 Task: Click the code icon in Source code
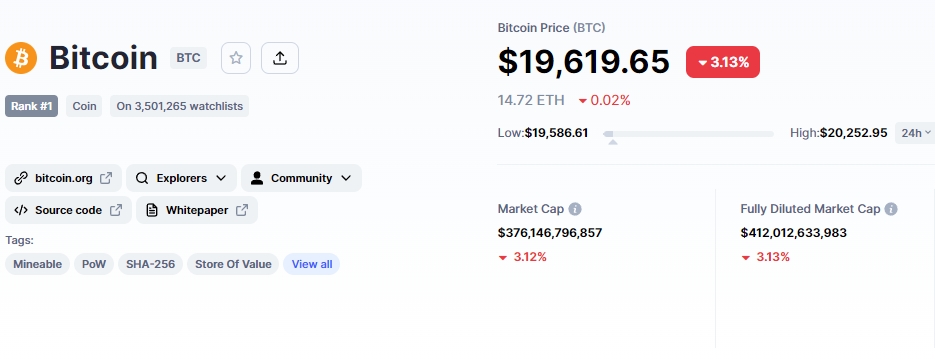21,210
